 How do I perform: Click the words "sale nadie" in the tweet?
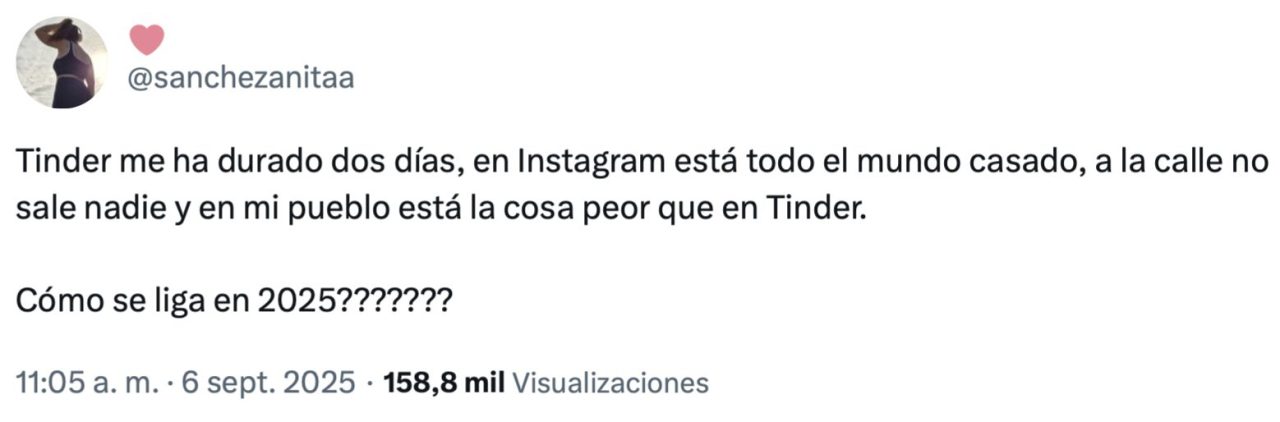pyautogui.click(x=85, y=211)
